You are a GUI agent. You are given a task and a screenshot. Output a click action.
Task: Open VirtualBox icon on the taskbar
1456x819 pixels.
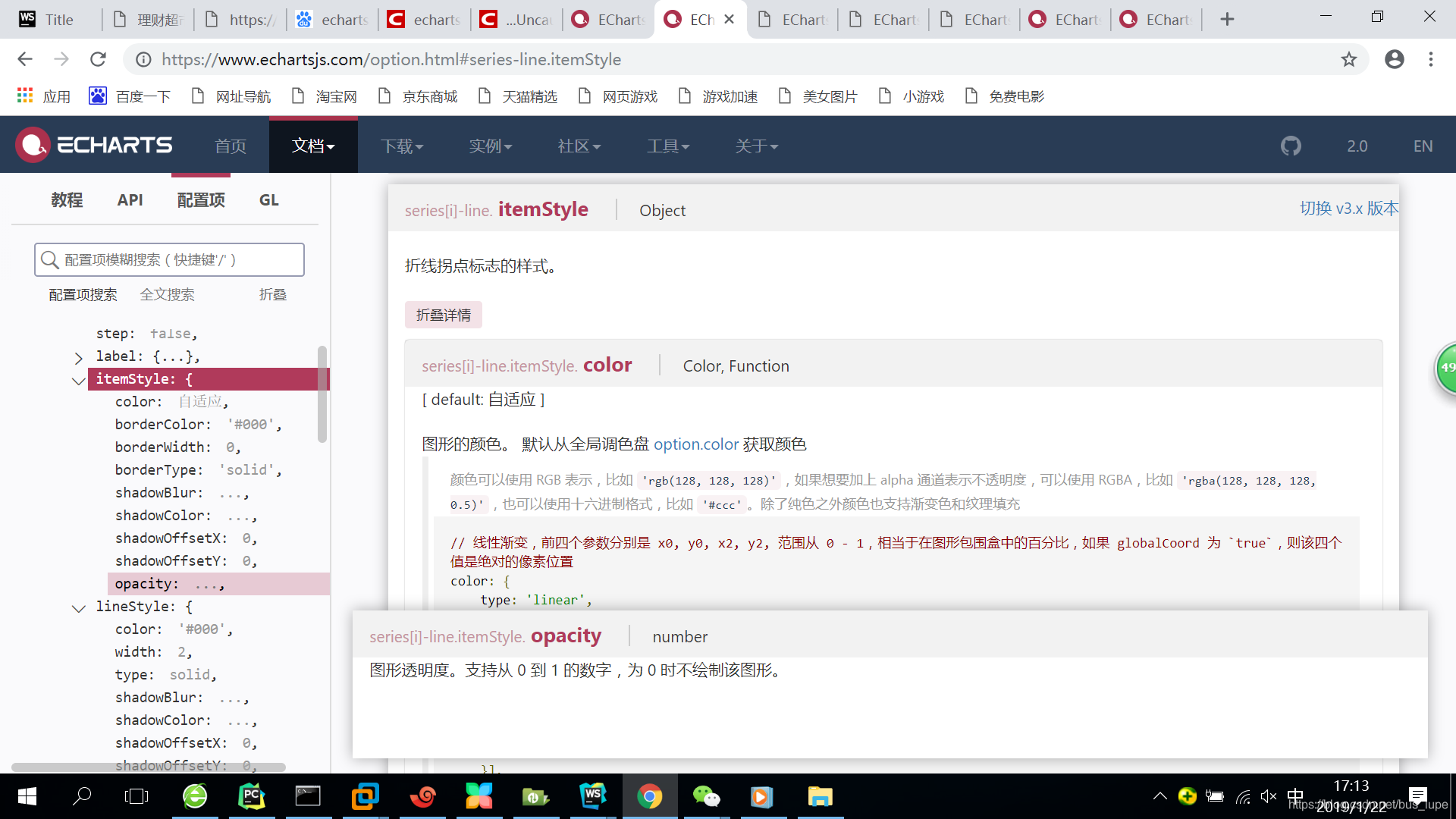tap(365, 796)
